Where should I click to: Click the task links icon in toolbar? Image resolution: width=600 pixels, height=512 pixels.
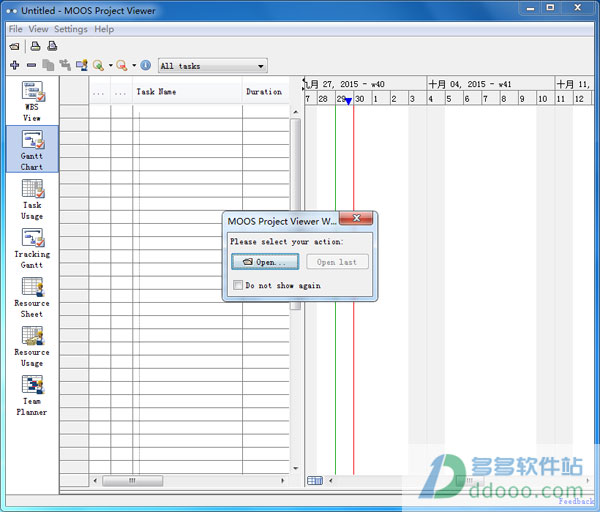pyautogui.click(x=65, y=65)
